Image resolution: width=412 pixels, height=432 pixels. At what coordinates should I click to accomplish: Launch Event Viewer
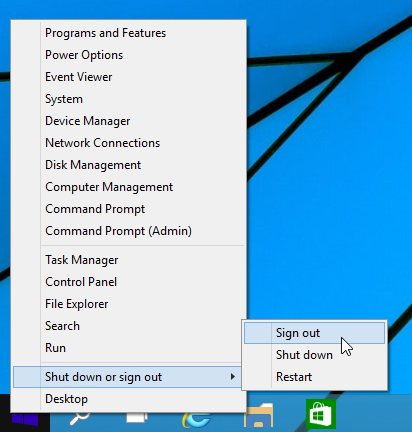[x=129, y=77]
